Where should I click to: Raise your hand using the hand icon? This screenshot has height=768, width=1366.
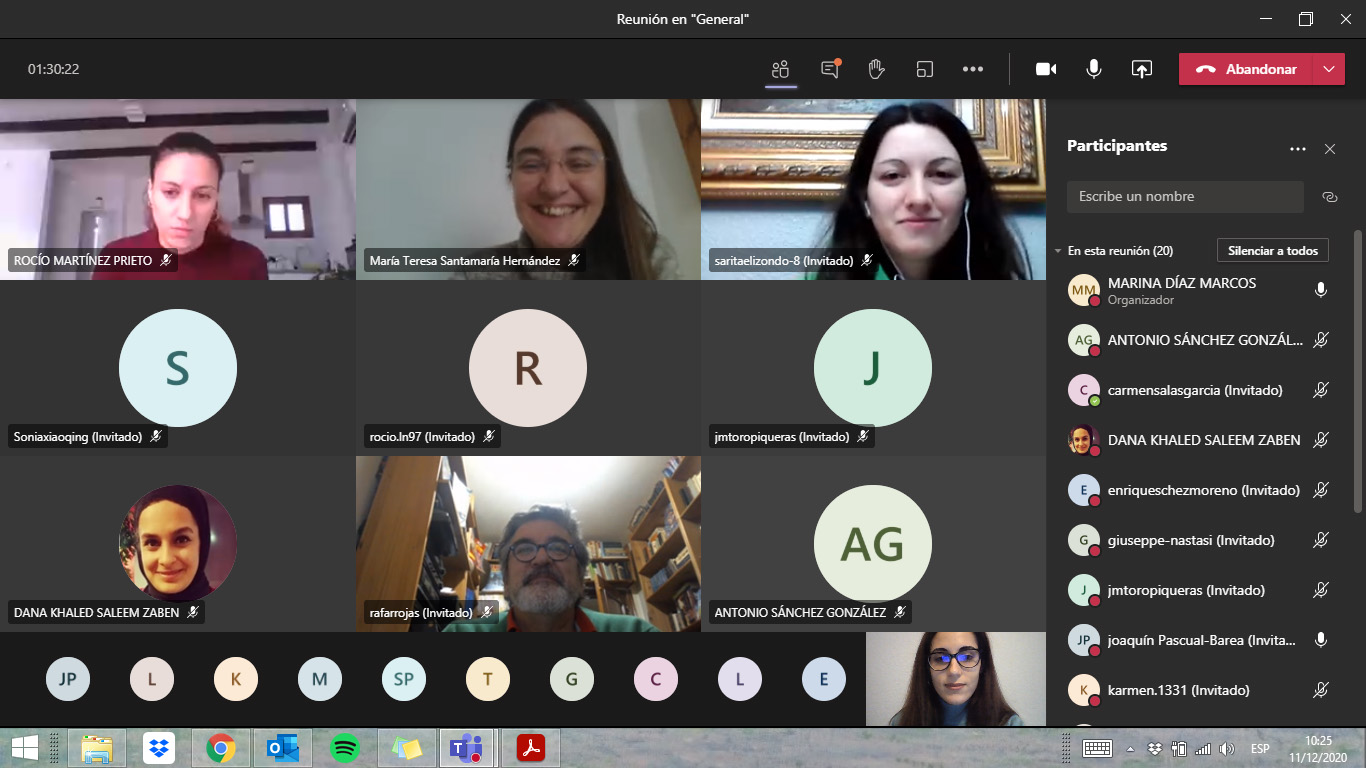[877, 69]
